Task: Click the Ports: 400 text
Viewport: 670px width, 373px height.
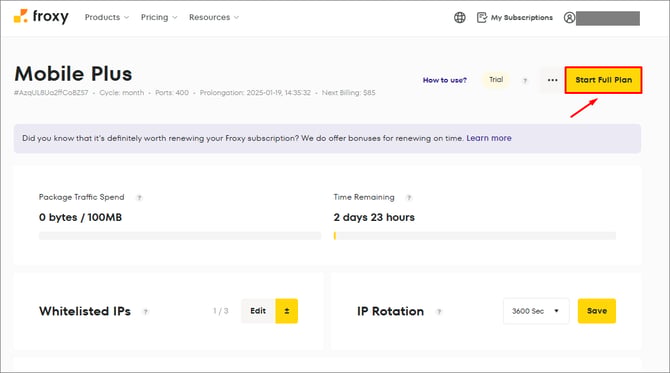Action: [172, 93]
